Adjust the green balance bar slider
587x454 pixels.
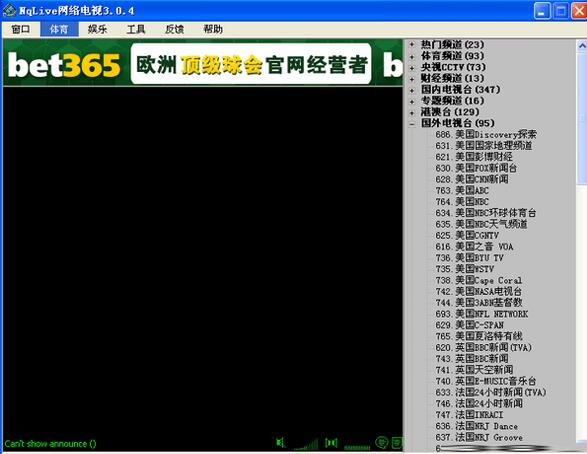coord(357,447)
